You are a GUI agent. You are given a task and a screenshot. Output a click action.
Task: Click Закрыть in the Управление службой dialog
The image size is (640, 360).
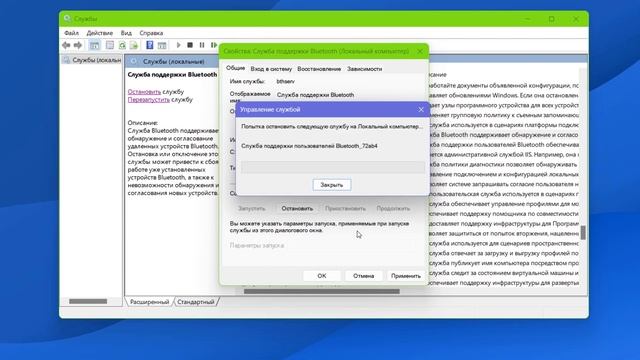[x=331, y=185]
